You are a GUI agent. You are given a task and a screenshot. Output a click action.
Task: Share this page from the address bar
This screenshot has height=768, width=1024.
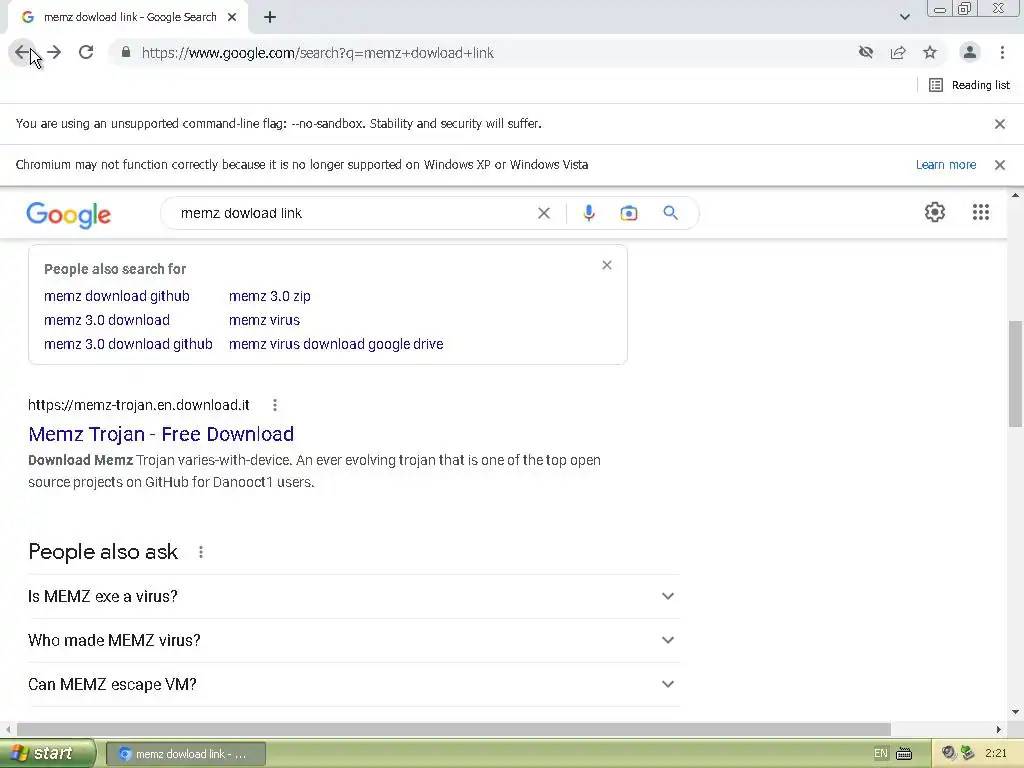pyautogui.click(x=898, y=52)
